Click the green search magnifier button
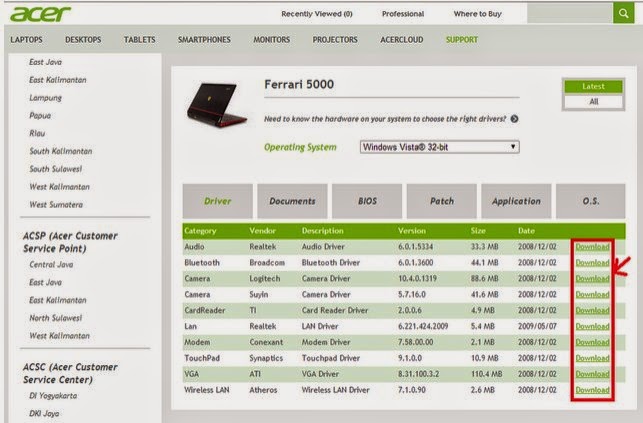 [x=623, y=13]
